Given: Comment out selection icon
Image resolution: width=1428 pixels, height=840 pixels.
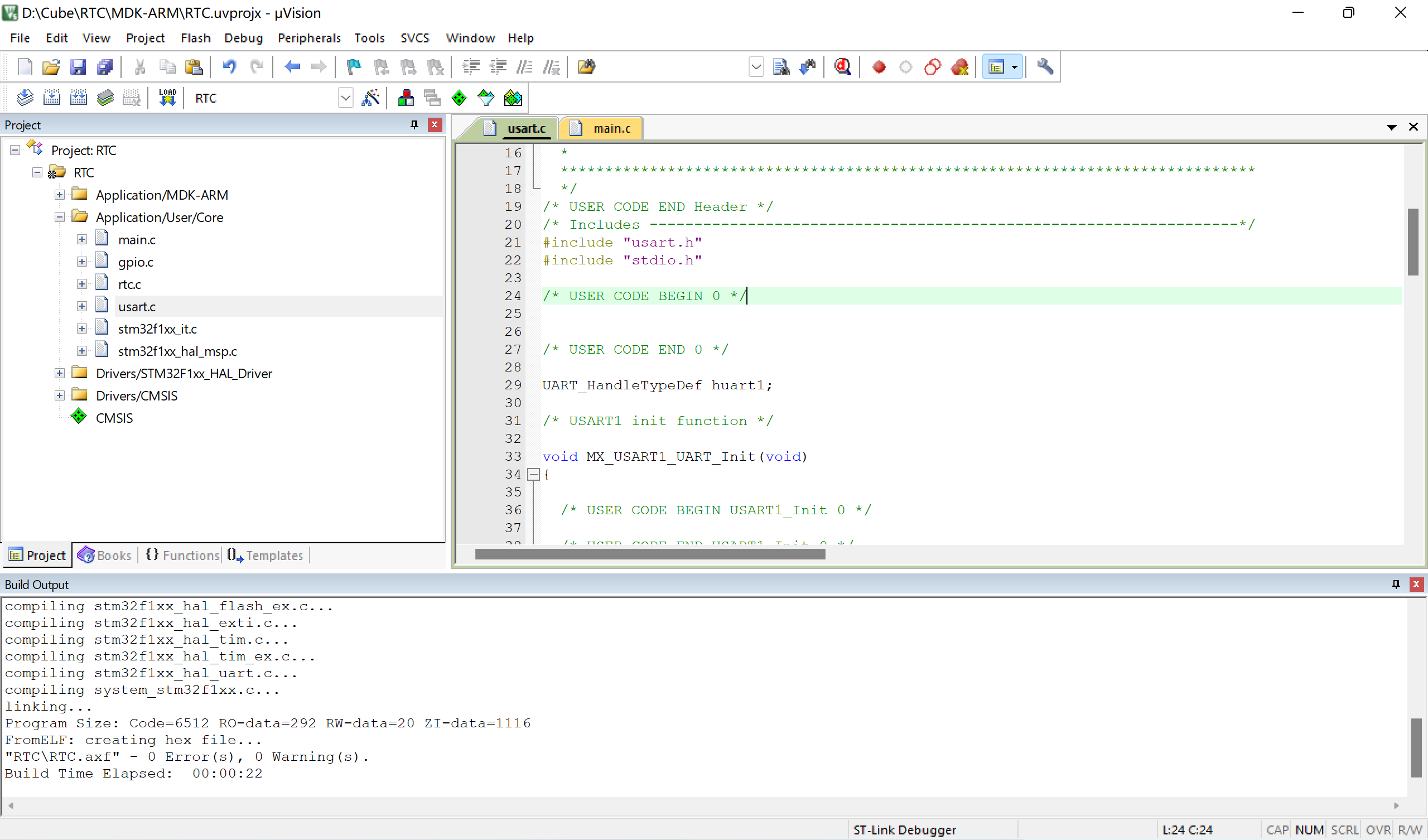Looking at the screenshot, I should point(525,67).
